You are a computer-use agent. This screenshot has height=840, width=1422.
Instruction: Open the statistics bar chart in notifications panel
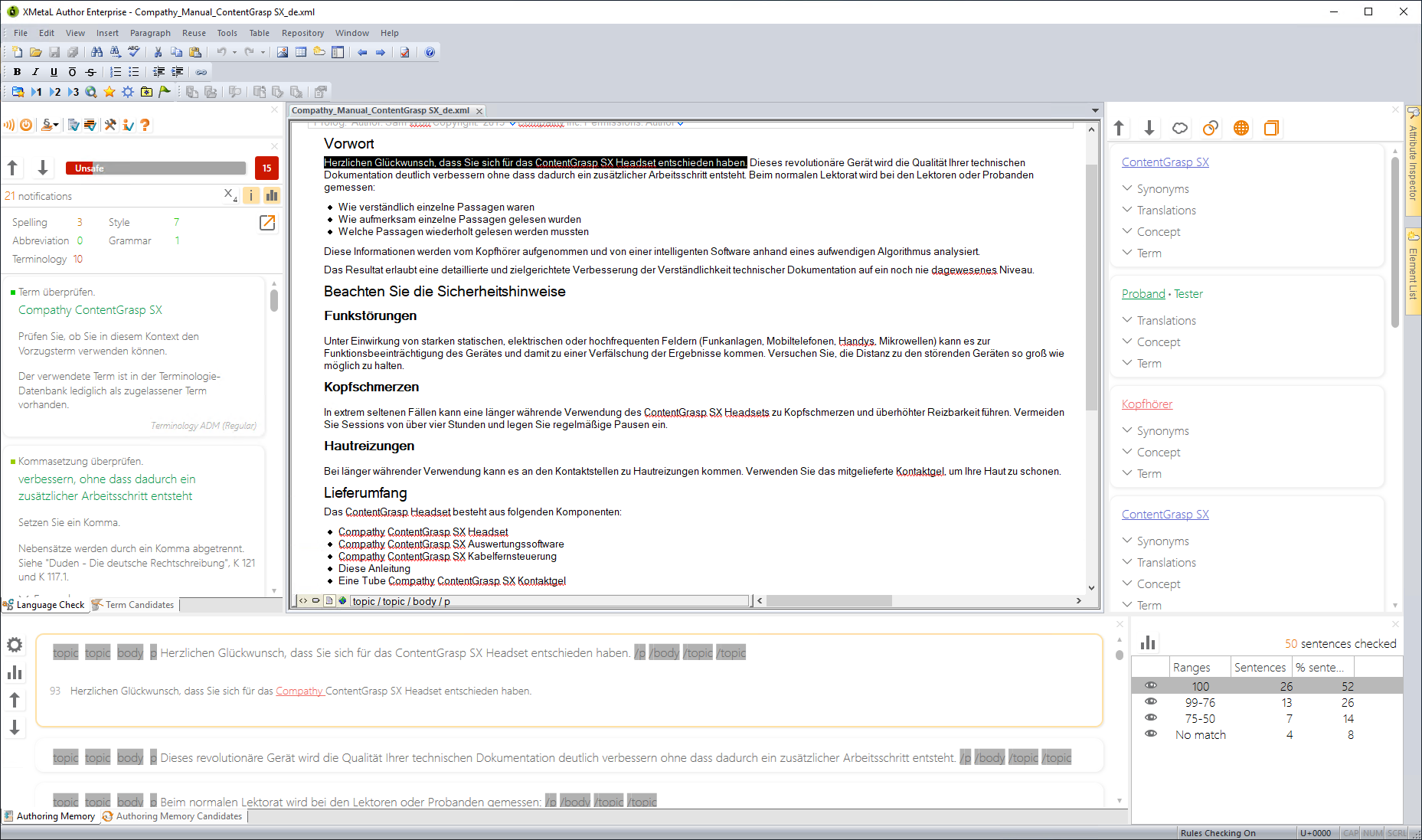[271, 195]
